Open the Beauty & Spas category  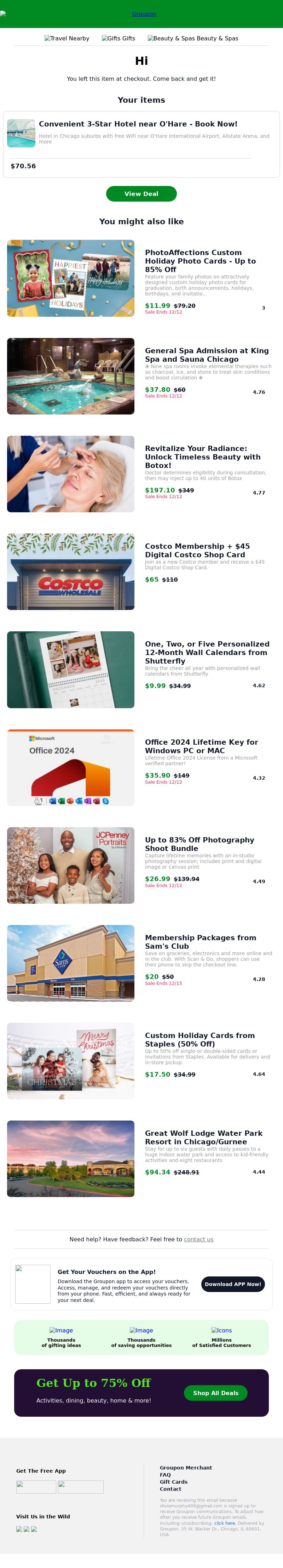[193, 38]
